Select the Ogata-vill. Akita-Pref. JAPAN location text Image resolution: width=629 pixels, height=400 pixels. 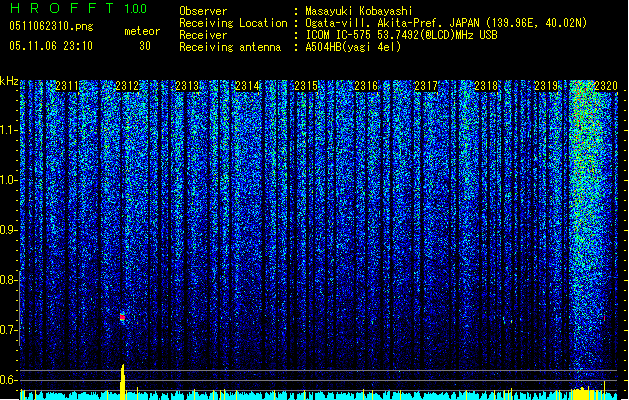pyautogui.click(x=446, y=23)
